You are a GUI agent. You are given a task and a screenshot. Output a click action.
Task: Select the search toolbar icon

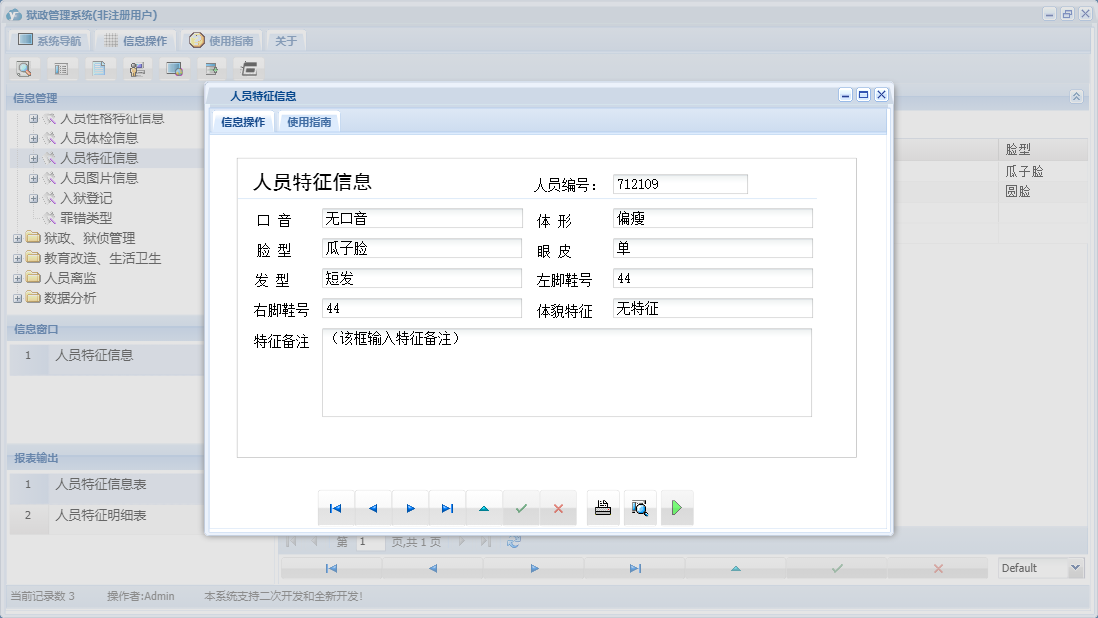(x=22, y=68)
